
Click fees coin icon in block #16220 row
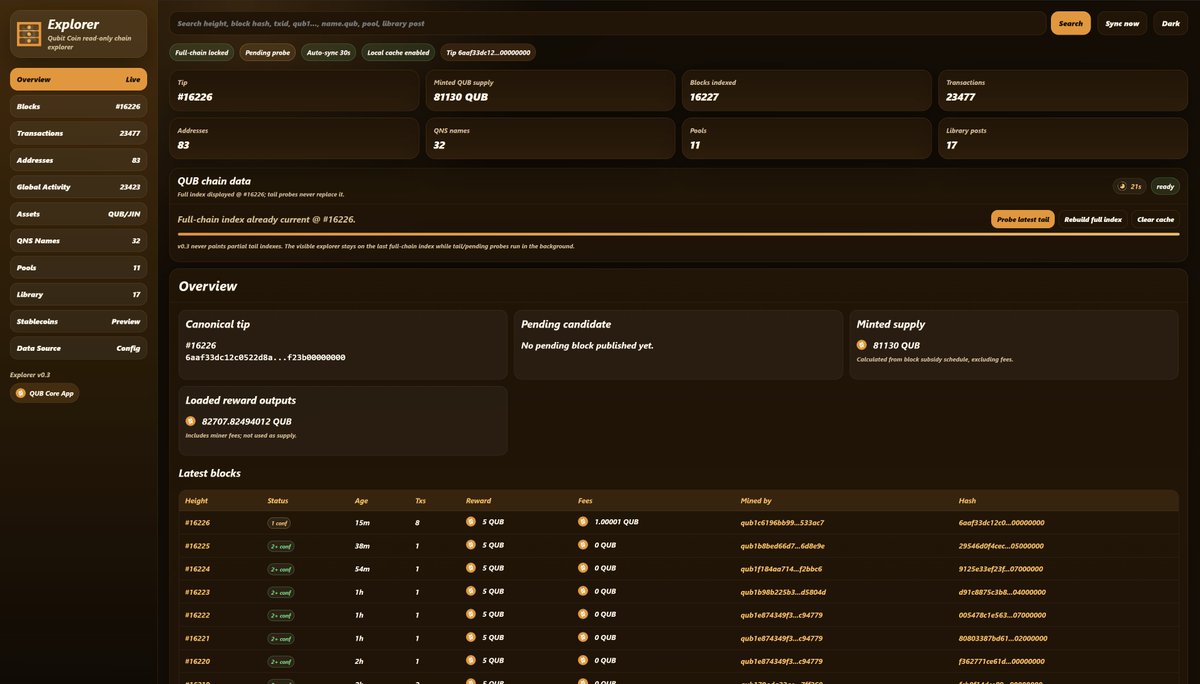[583, 660]
